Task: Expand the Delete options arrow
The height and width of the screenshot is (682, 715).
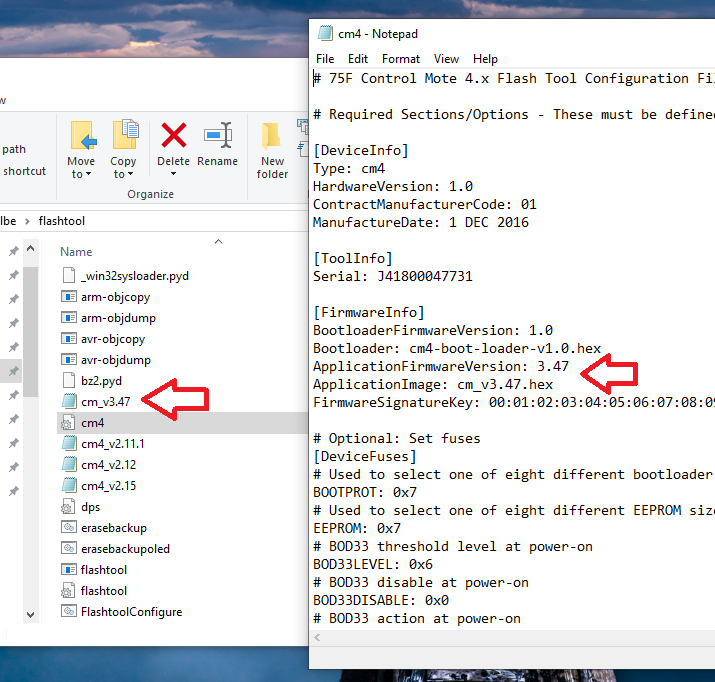Action: pyautogui.click(x=173, y=174)
